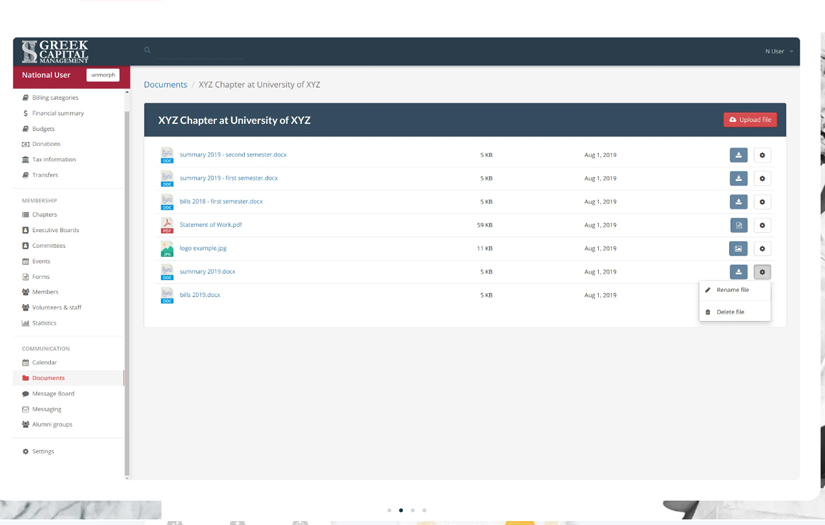Download summary 2019 - first semester.docx
825x525 pixels.
(x=738, y=178)
